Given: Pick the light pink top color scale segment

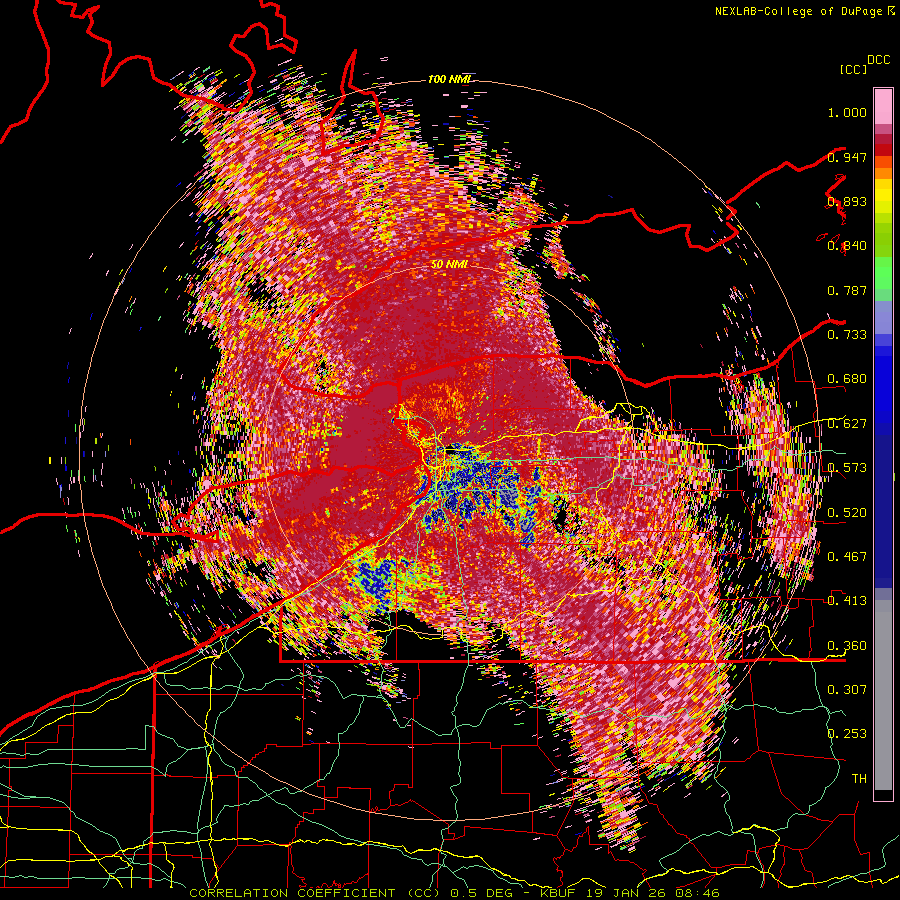Looking at the screenshot, I should (883, 106).
